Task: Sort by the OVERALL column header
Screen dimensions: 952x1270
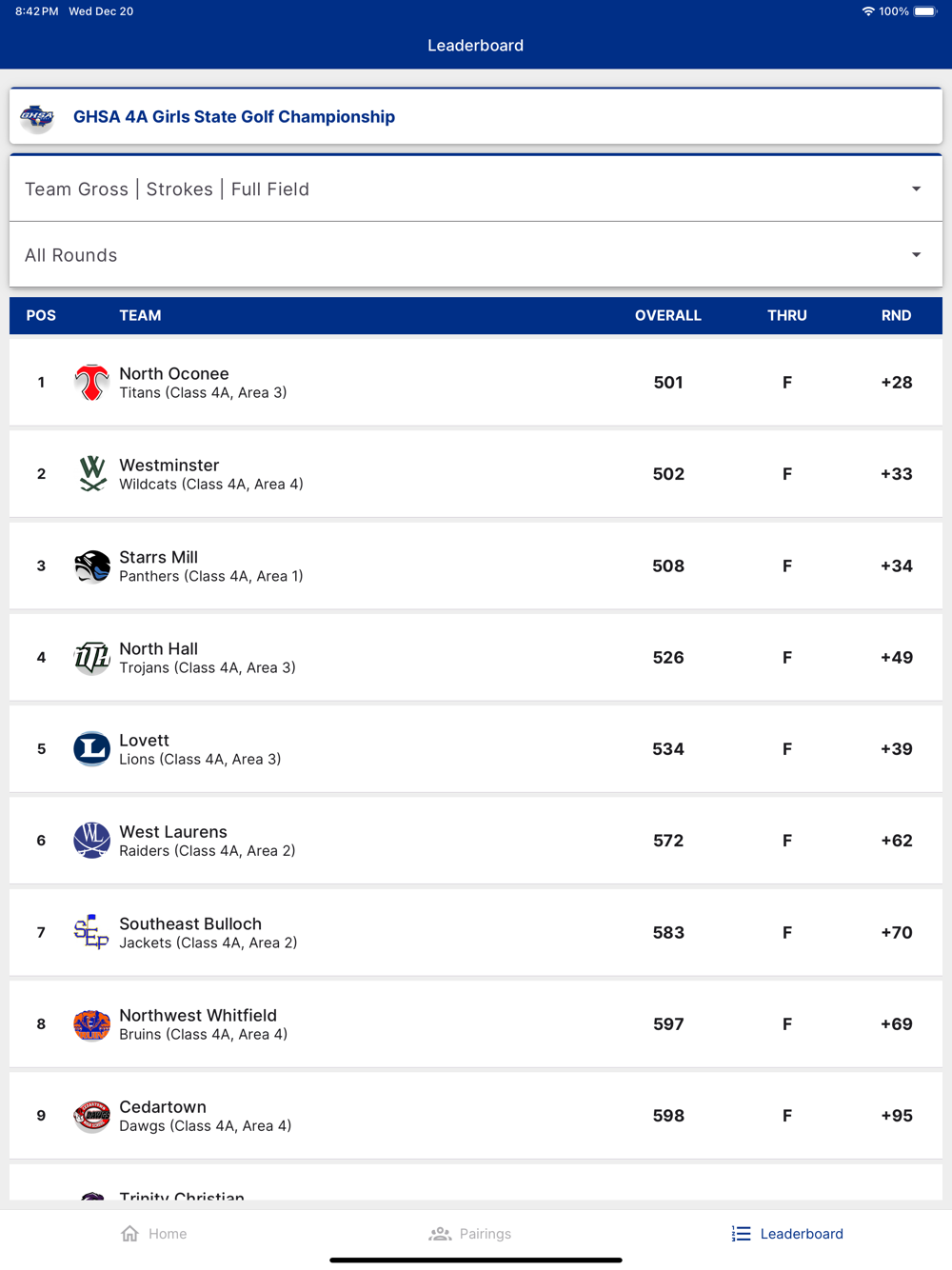Action: (x=667, y=316)
